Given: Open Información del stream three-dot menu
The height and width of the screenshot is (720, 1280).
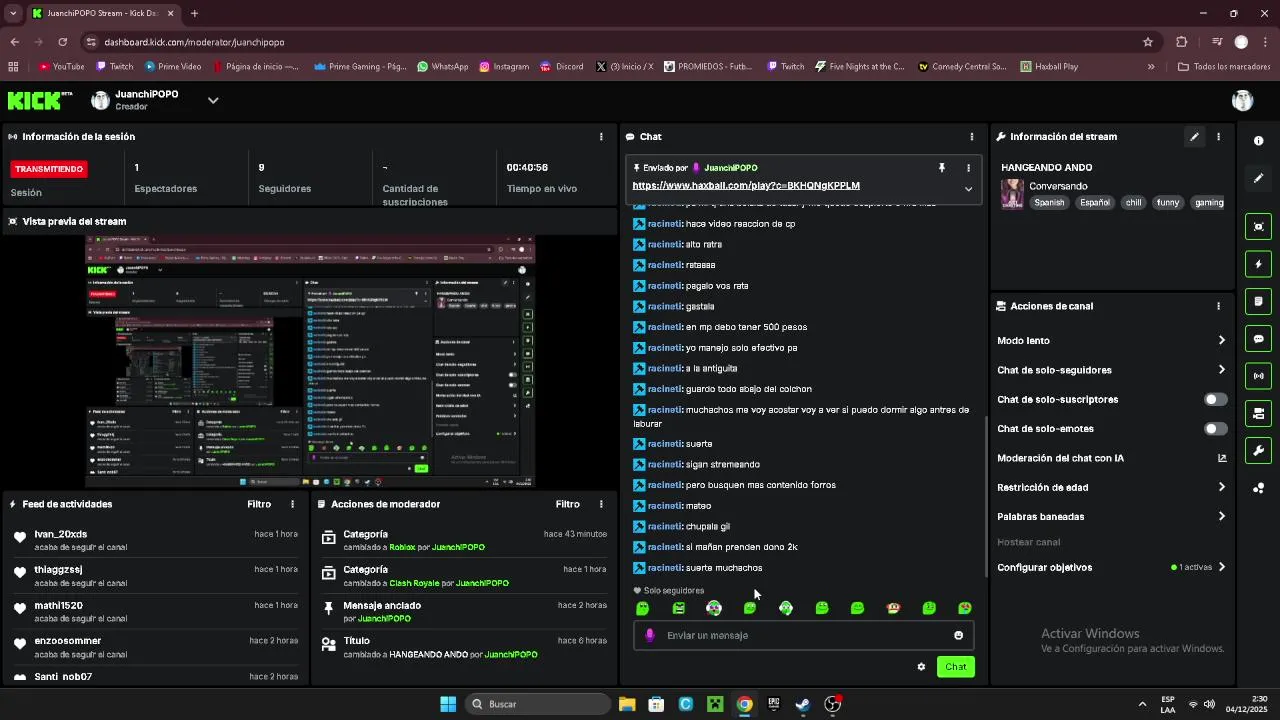Looking at the screenshot, I should (1218, 137).
